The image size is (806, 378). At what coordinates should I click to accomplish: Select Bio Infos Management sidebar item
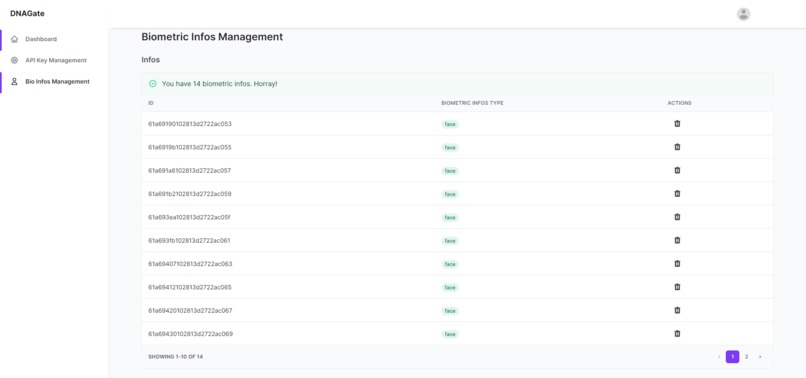pyautogui.click(x=58, y=81)
